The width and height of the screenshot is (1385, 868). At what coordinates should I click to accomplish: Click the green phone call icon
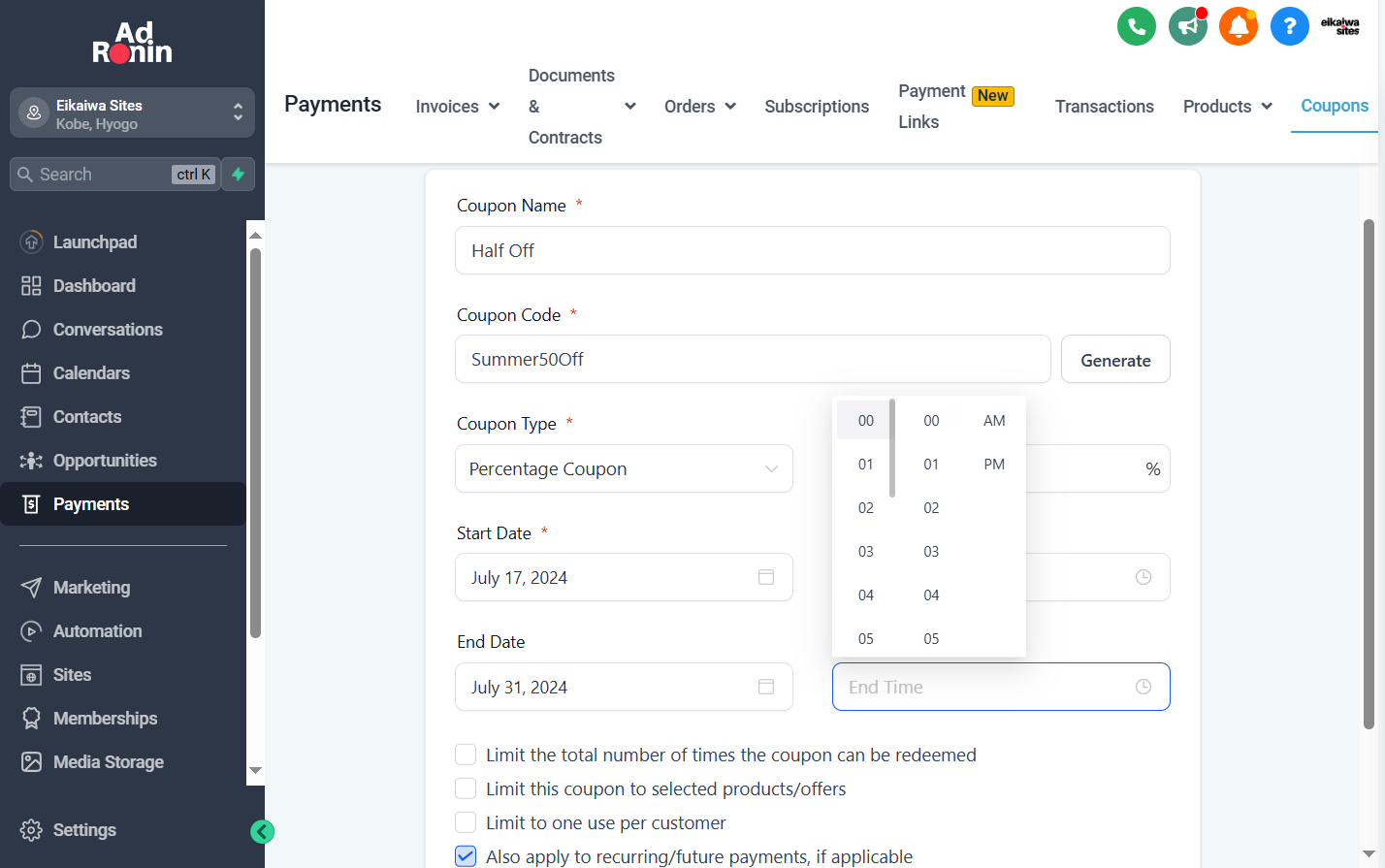point(1137,26)
